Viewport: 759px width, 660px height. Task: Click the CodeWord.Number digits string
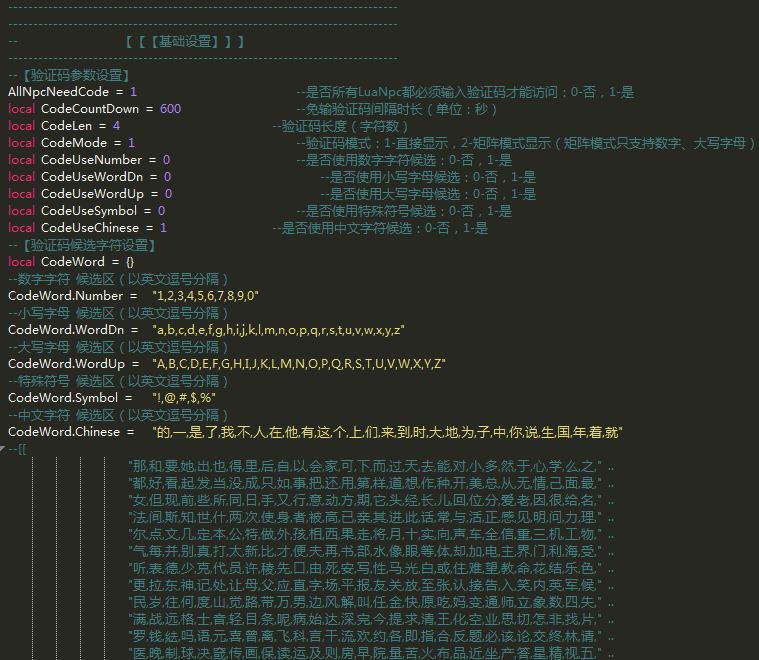click(x=205, y=296)
